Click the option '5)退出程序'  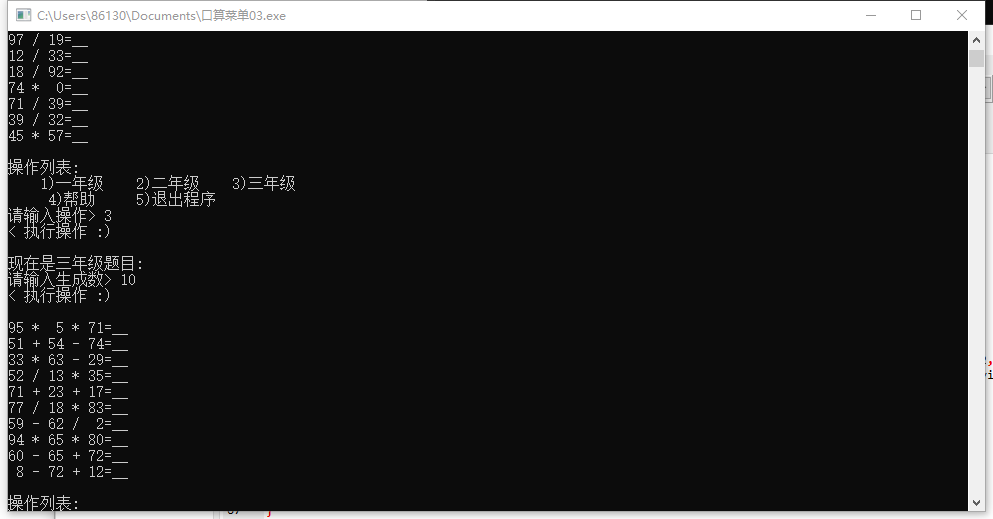tap(176, 199)
